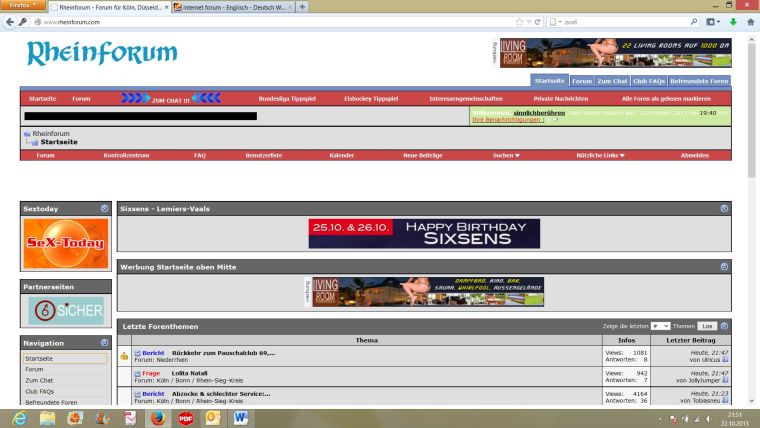Open Firefox home page icon

click(750, 22)
